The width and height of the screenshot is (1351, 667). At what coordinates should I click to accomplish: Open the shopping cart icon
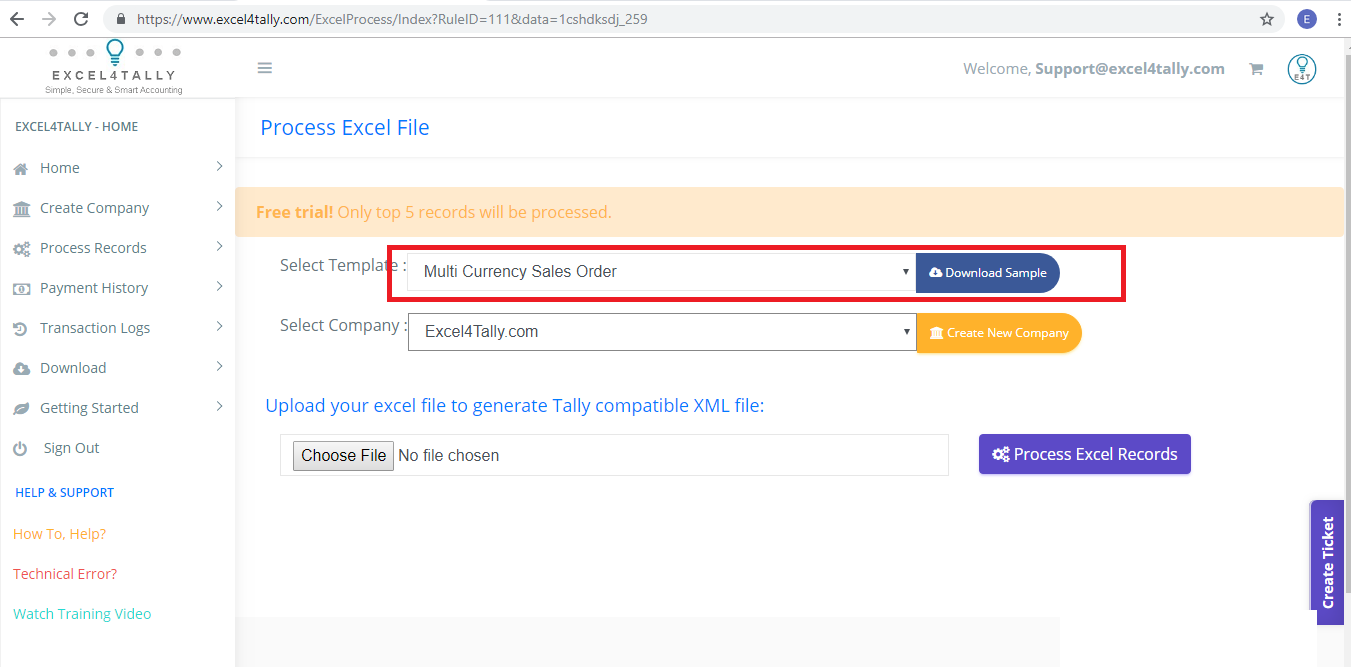tap(1256, 69)
